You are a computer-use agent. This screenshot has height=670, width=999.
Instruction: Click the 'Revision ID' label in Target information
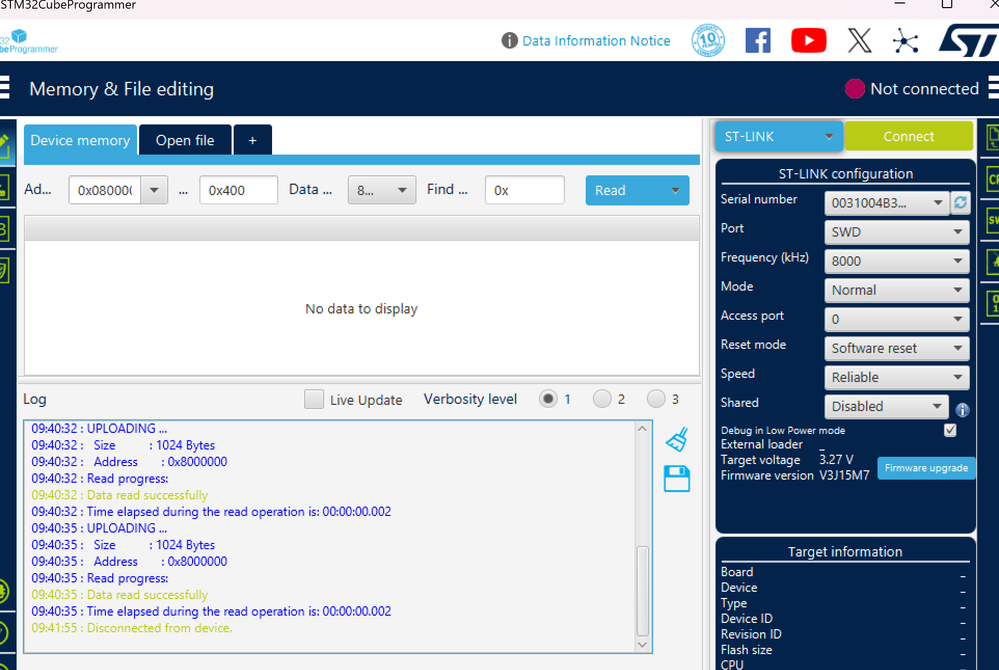point(751,634)
